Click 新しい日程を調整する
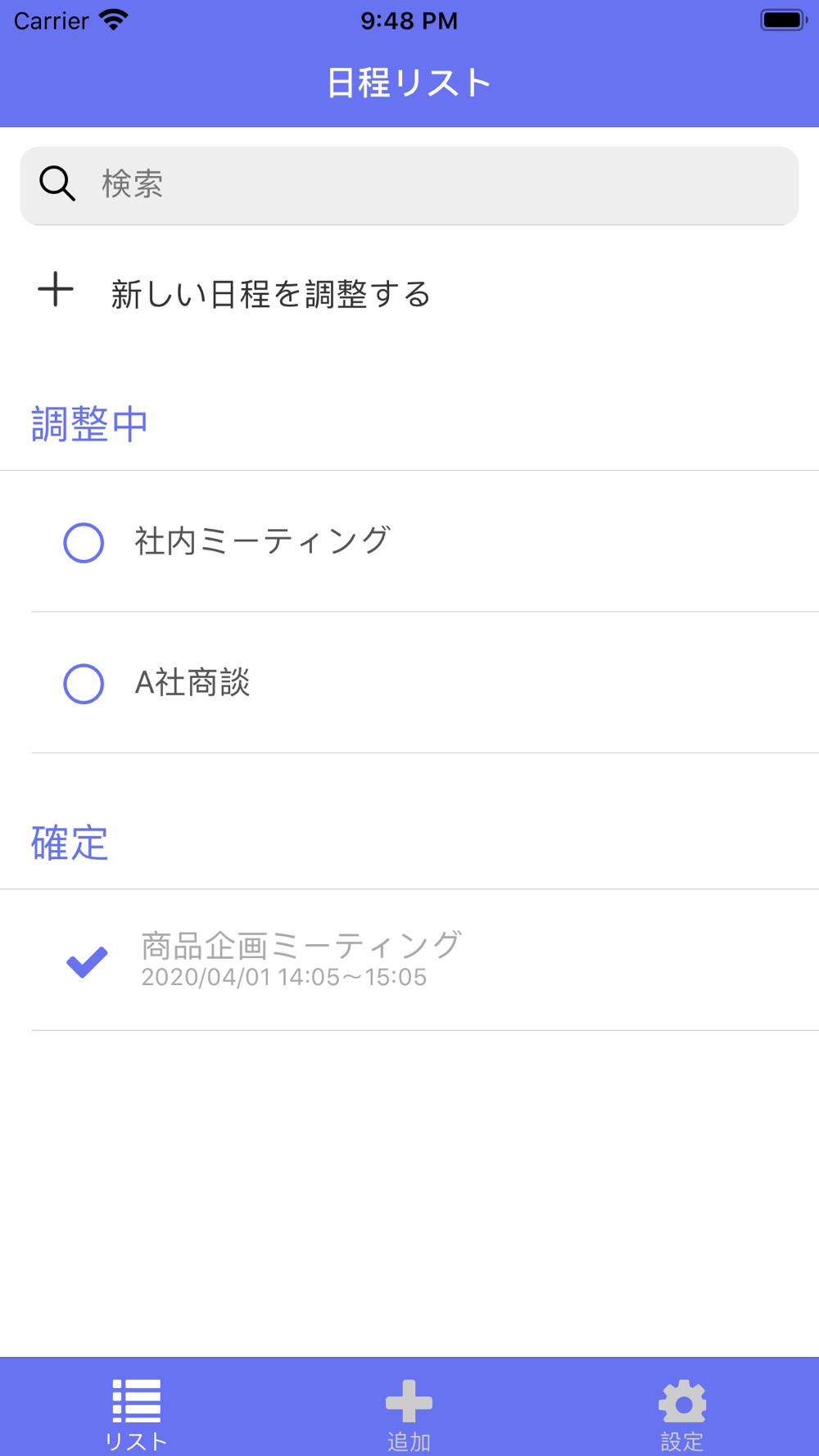Screen dimensions: 819x1456 tap(271, 294)
